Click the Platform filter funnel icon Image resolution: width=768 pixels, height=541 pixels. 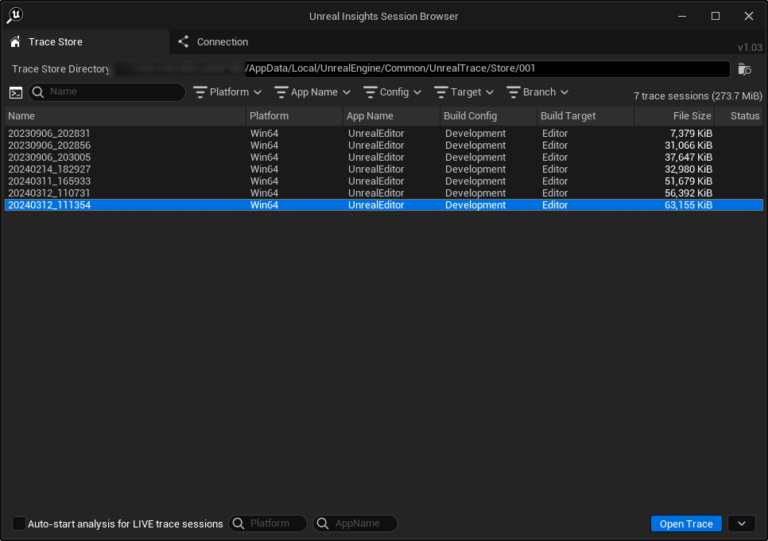200,92
